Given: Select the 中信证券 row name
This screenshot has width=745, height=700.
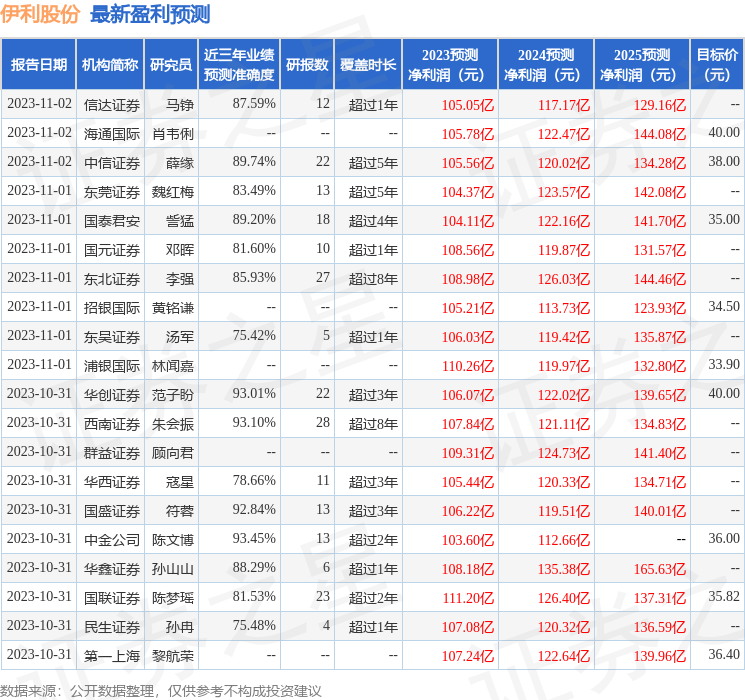Looking at the screenshot, I should tap(112, 163).
